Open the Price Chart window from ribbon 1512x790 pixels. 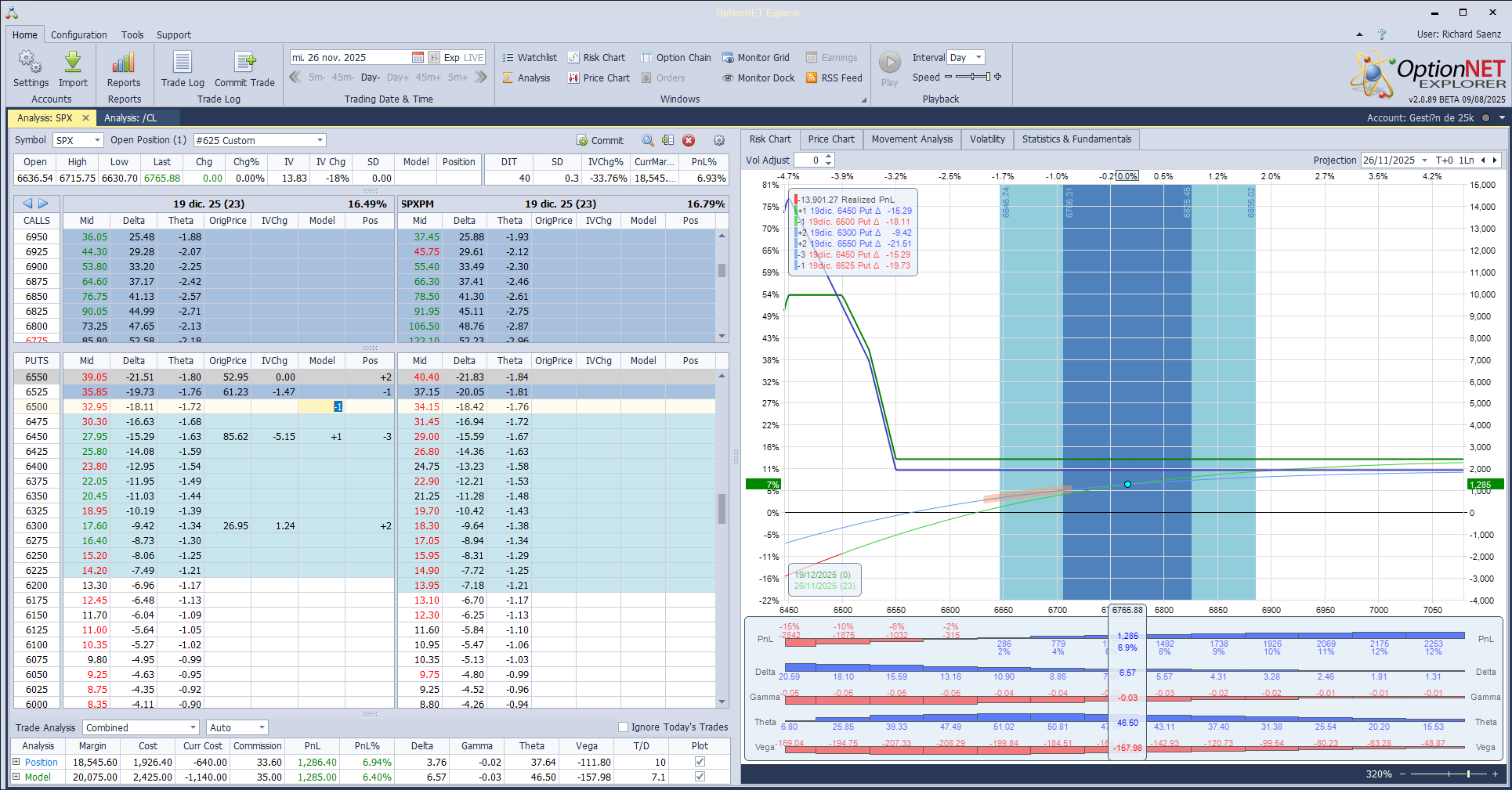[x=599, y=78]
